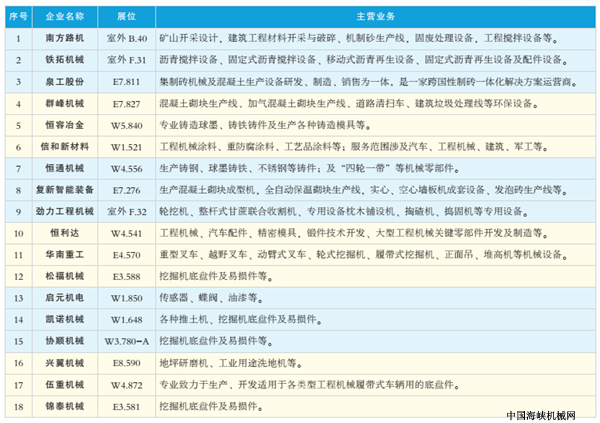600x423 pixels.
Task: Click business text starting 地坪研磨机
Action: click(x=231, y=363)
